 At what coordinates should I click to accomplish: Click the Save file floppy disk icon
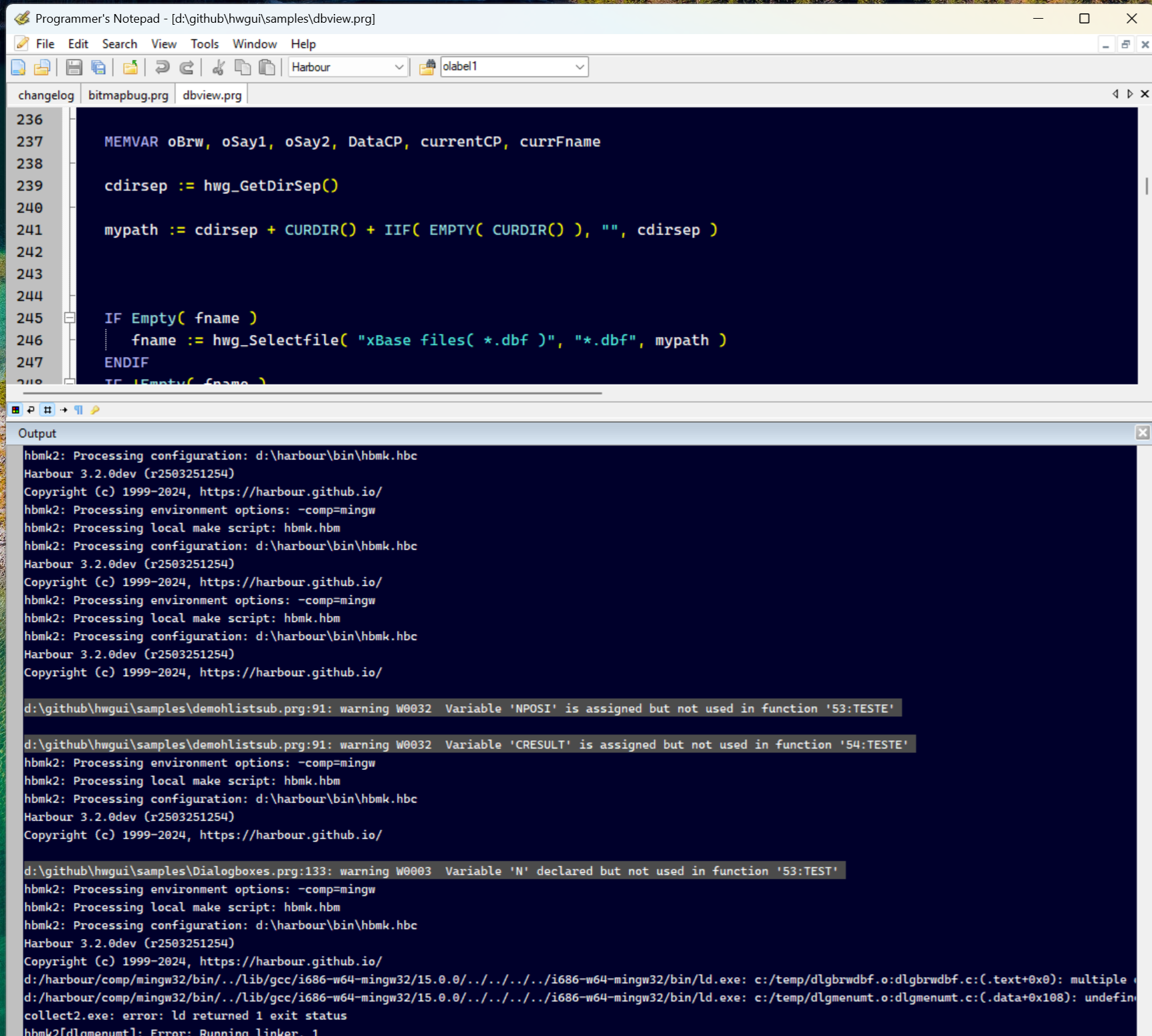coord(74,67)
